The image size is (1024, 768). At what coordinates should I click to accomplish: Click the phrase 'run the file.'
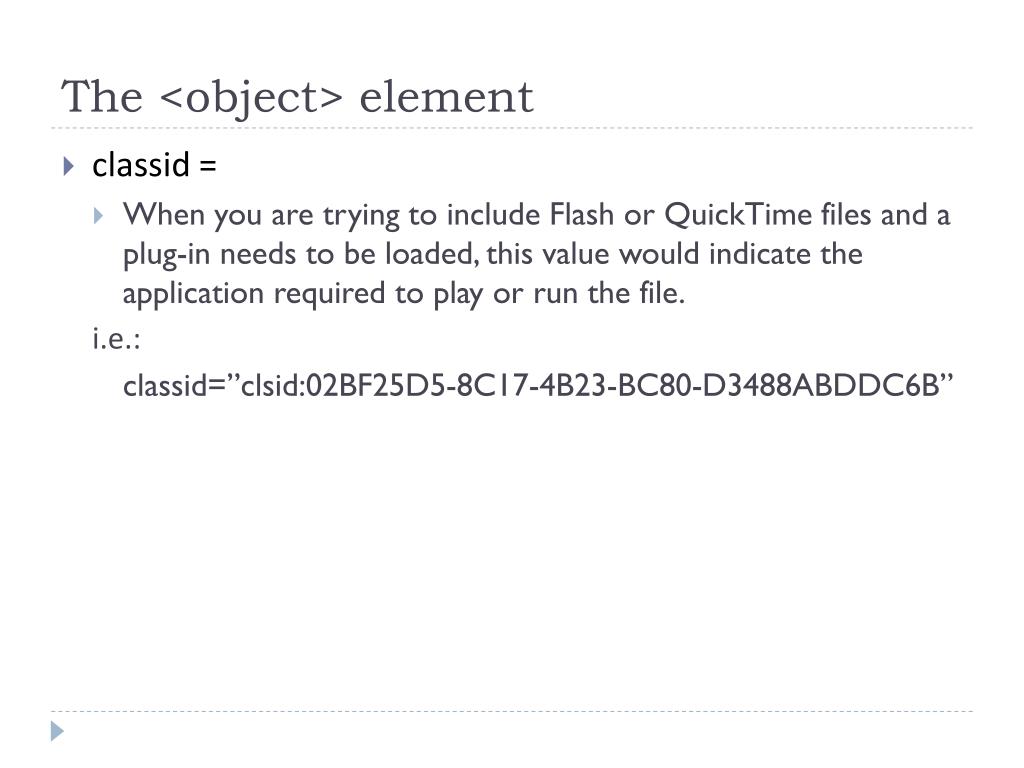609,293
